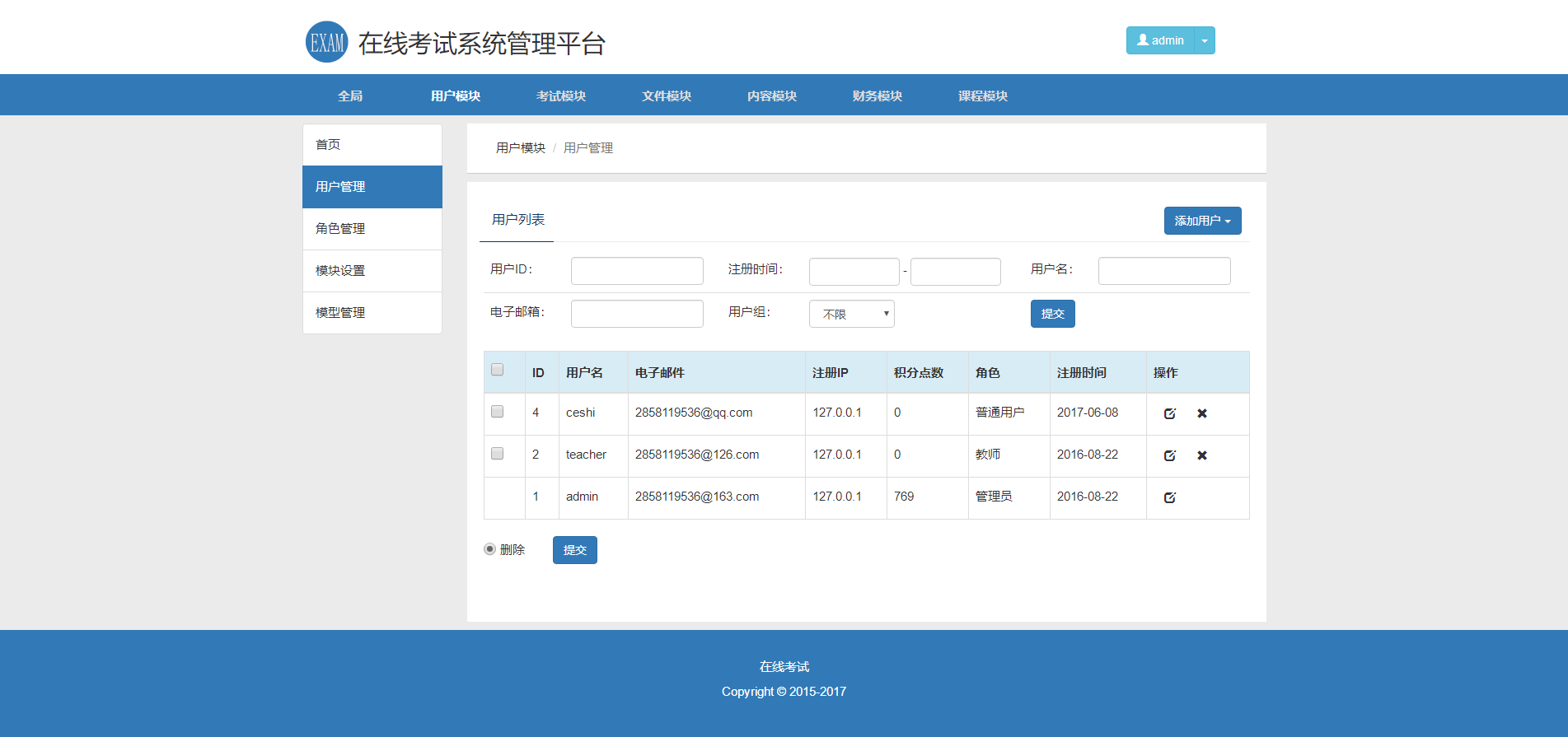Check the checkbox for user teacher
This screenshot has height=737, width=1568.
click(x=498, y=454)
